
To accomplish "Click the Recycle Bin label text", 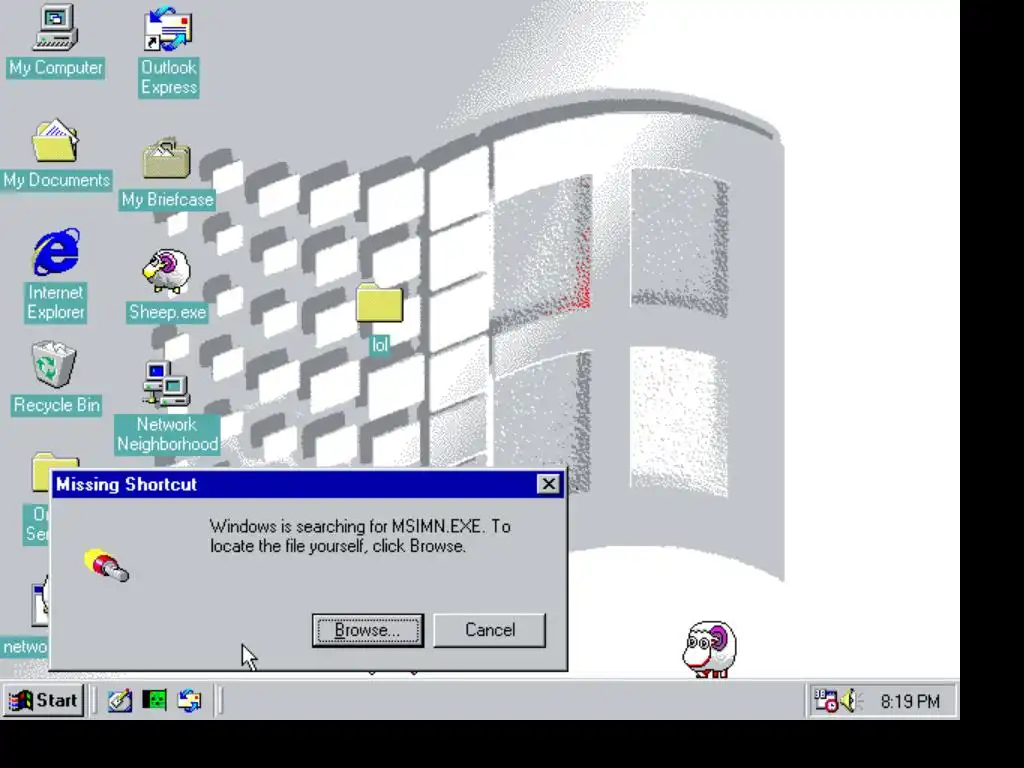I will click(x=57, y=406).
